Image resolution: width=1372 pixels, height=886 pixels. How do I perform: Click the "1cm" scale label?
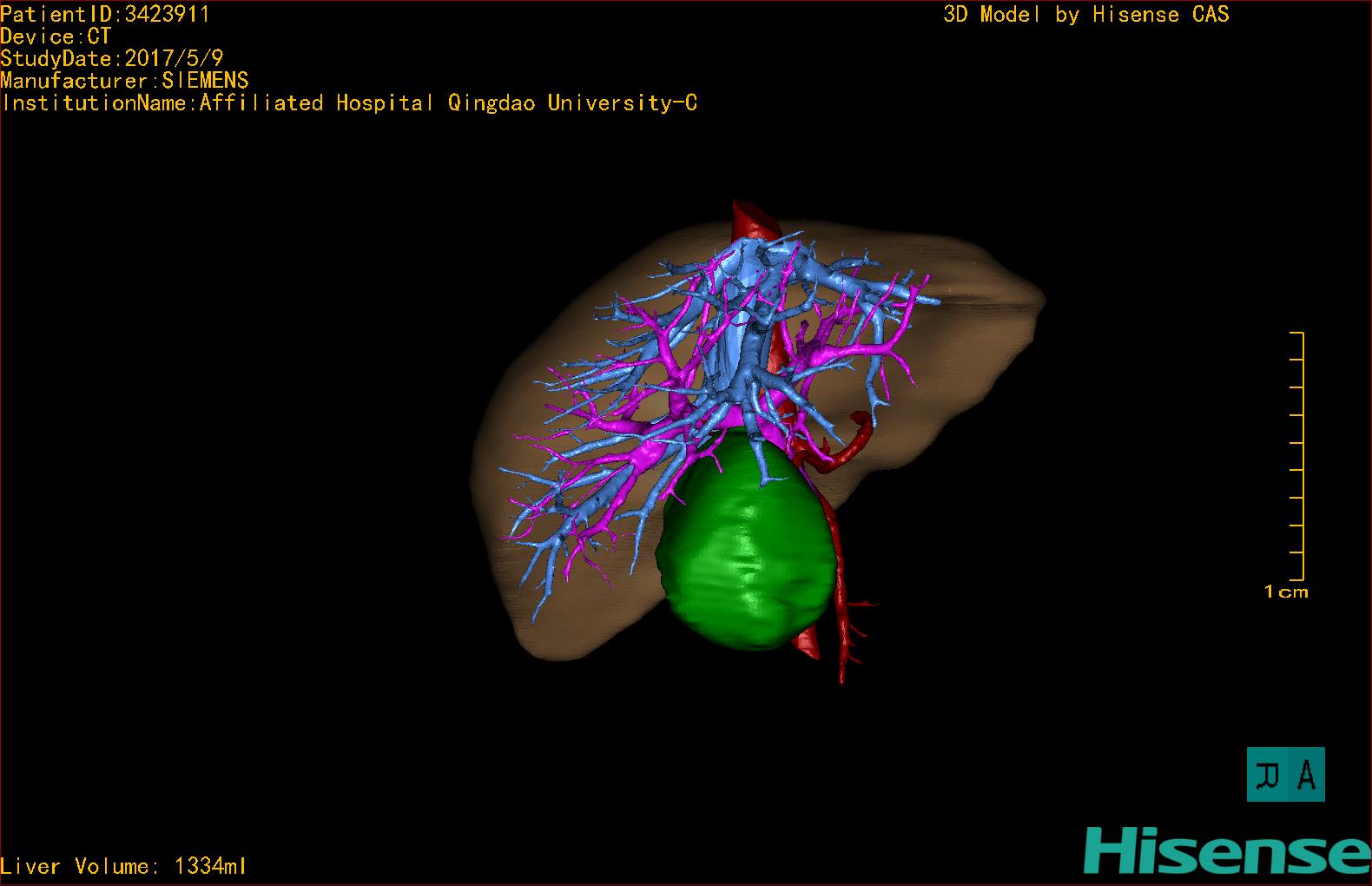coord(1286,592)
